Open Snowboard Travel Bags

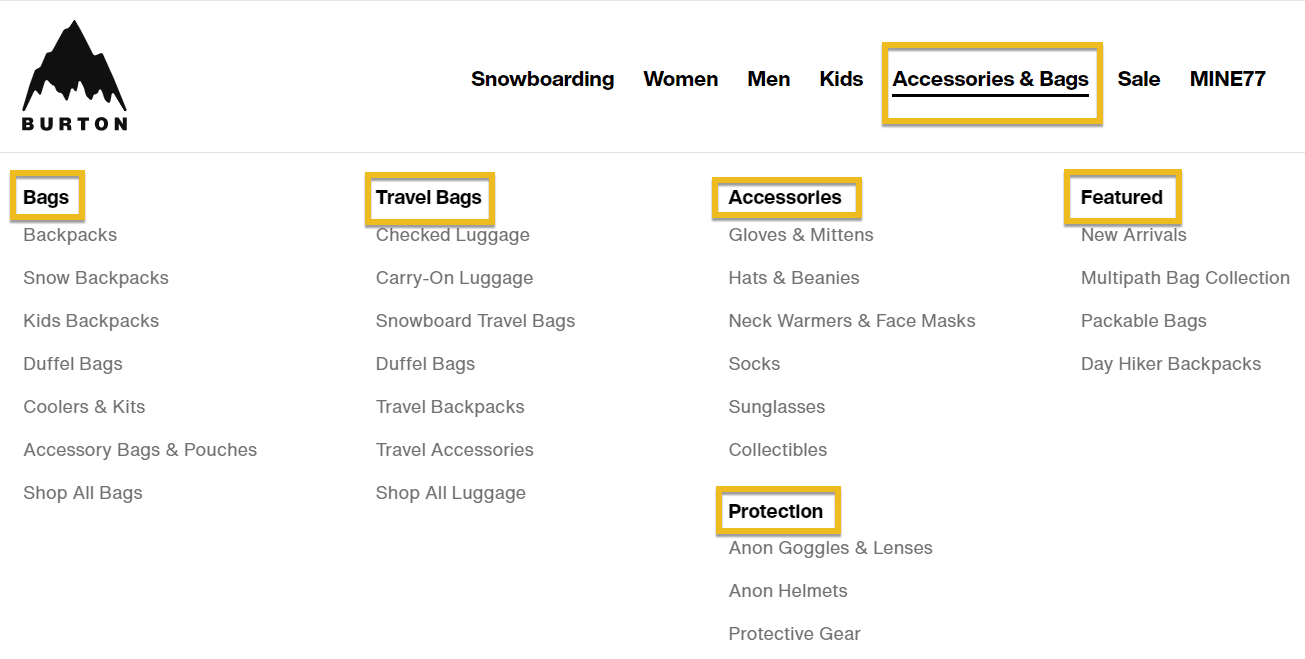click(x=476, y=321)
